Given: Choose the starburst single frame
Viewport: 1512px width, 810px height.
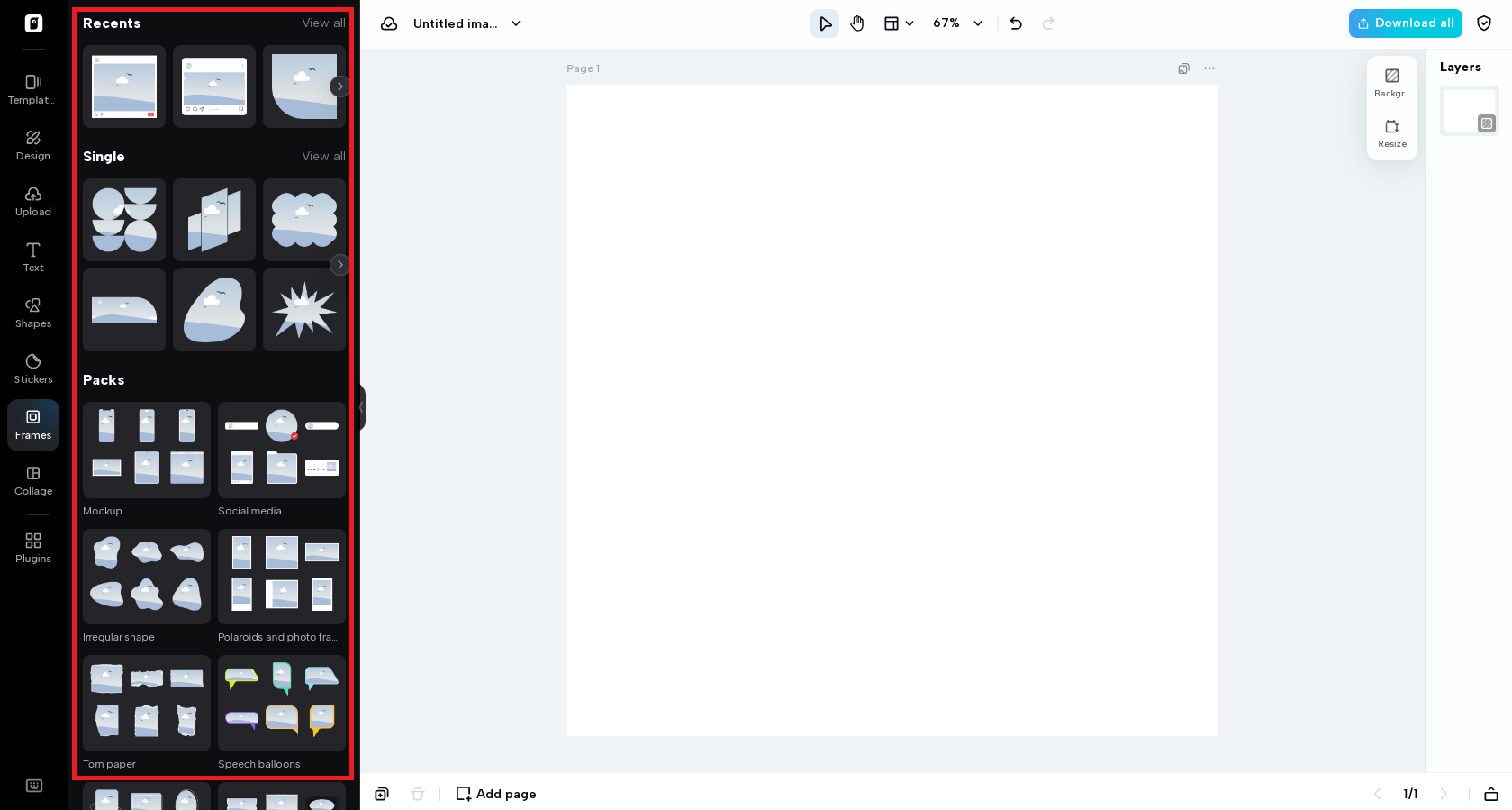Looking at the screenshot, I should point(304,310).
